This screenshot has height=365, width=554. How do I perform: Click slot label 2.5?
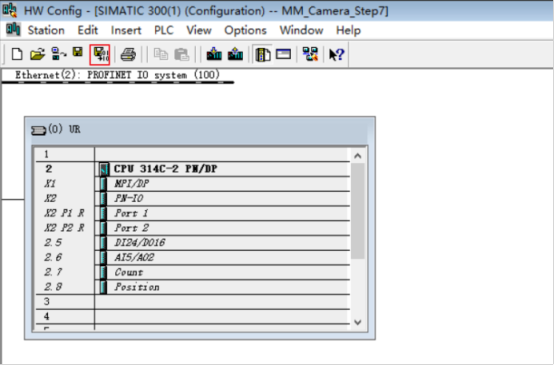[53, 243]
